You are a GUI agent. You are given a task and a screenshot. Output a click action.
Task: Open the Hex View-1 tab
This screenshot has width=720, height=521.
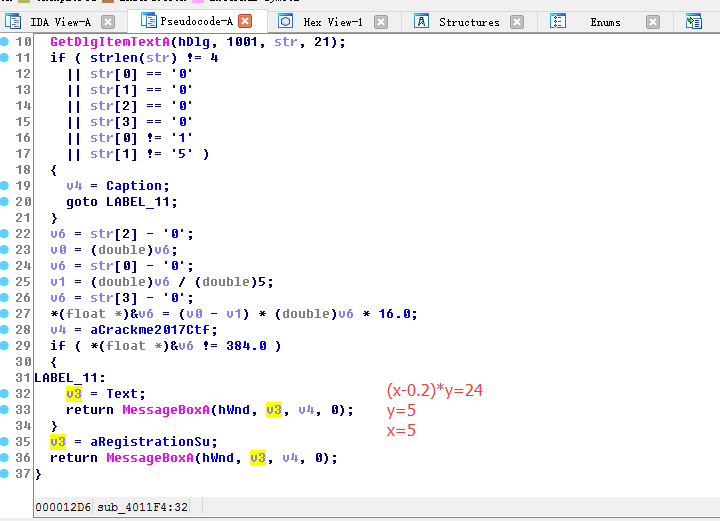(332, 22)
